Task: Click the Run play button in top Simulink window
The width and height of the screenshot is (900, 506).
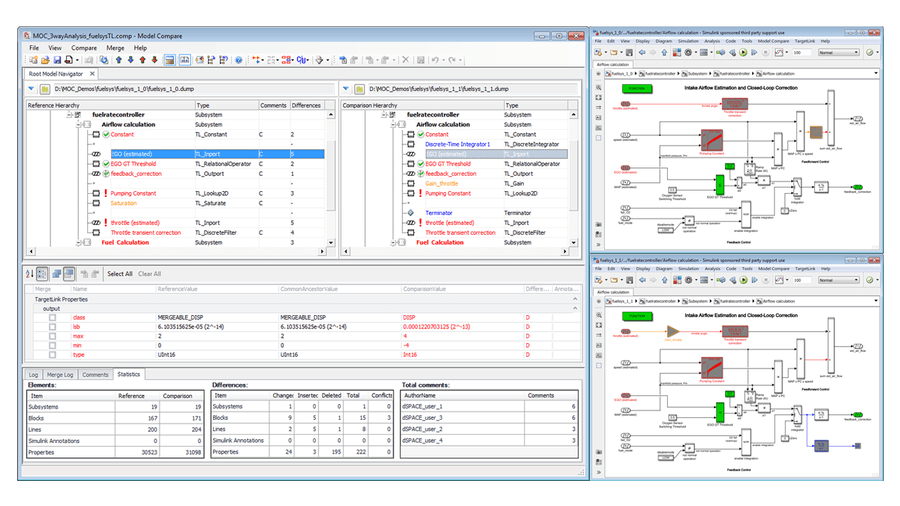Action: point(743,52)
